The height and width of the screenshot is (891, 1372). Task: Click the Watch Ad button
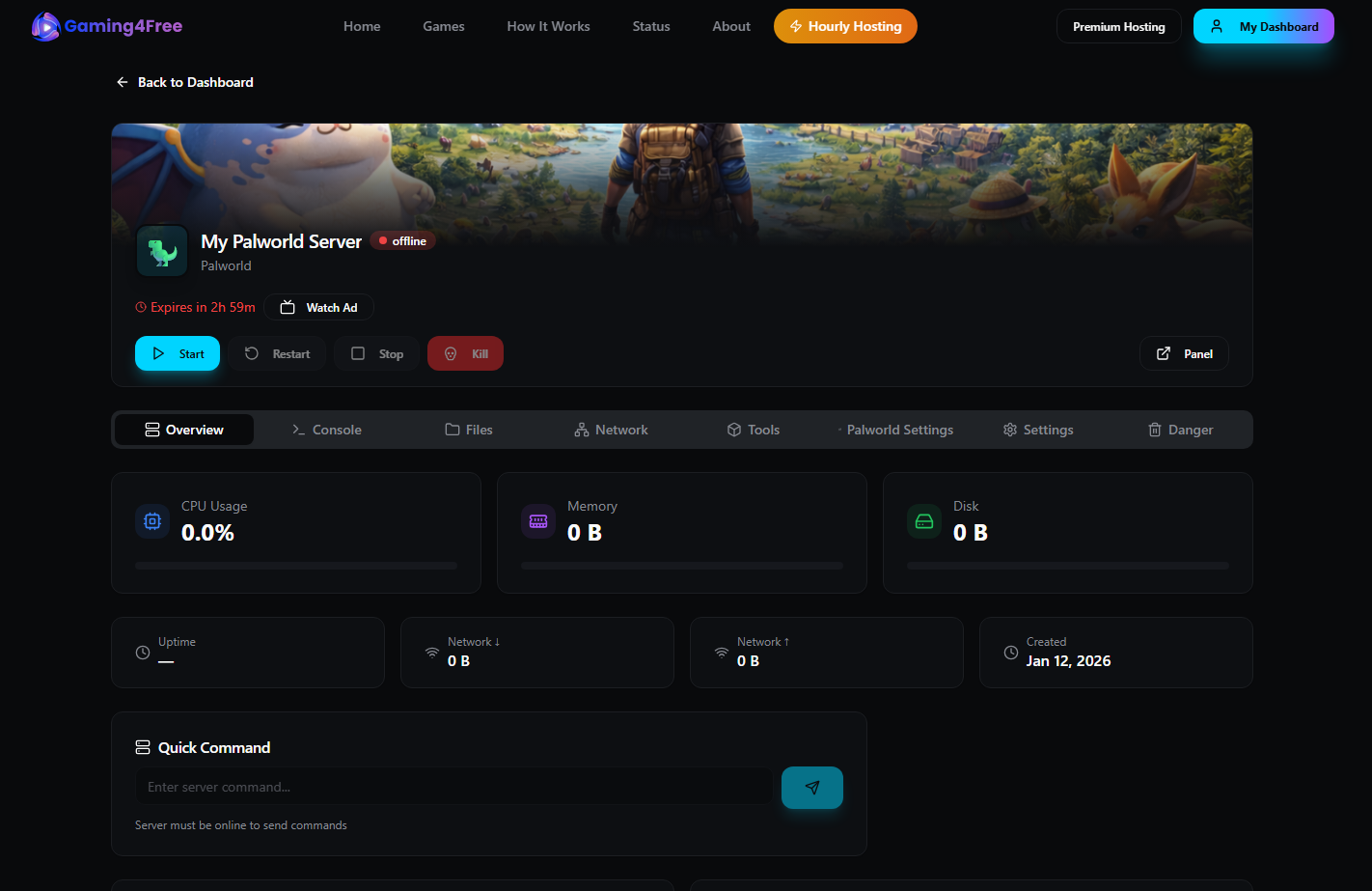tap(319, 308)
